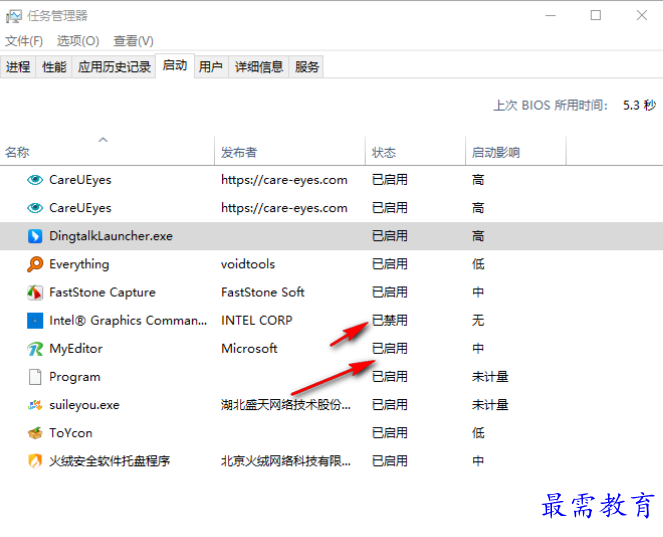Click the DingtalkLauncher.exe blue icon
This screenshot has height=537, width=663.
(x=35, y=236)
